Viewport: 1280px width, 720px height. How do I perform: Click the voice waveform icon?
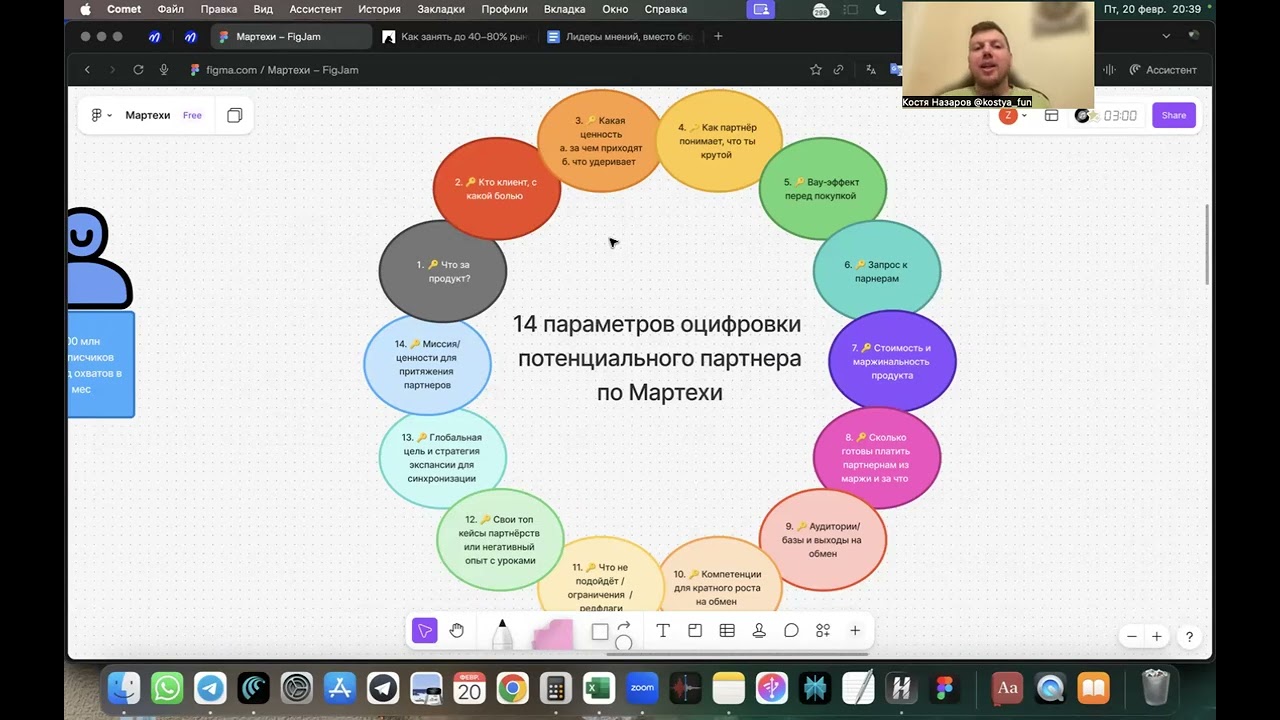[x=1110, y=70]
